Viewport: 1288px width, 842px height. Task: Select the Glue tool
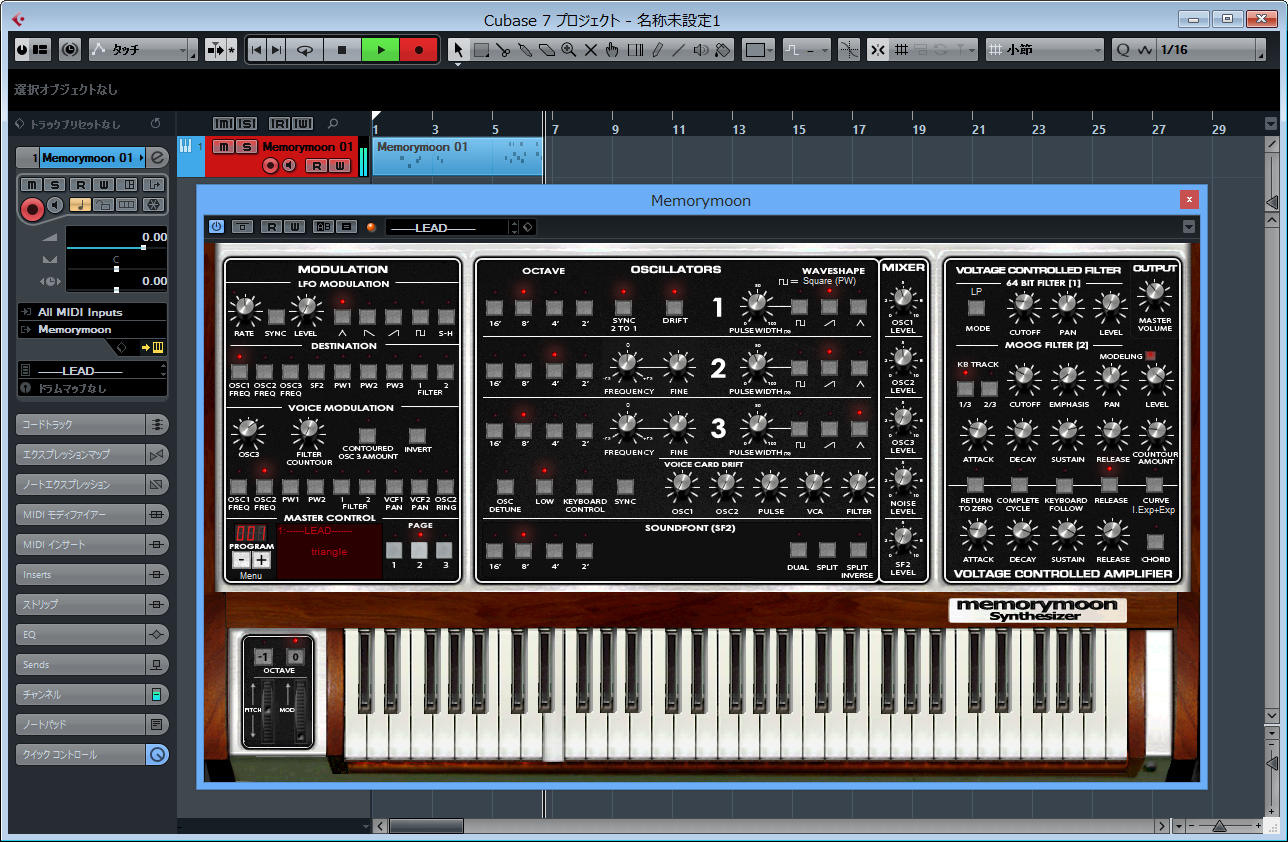tap(525, 49)
